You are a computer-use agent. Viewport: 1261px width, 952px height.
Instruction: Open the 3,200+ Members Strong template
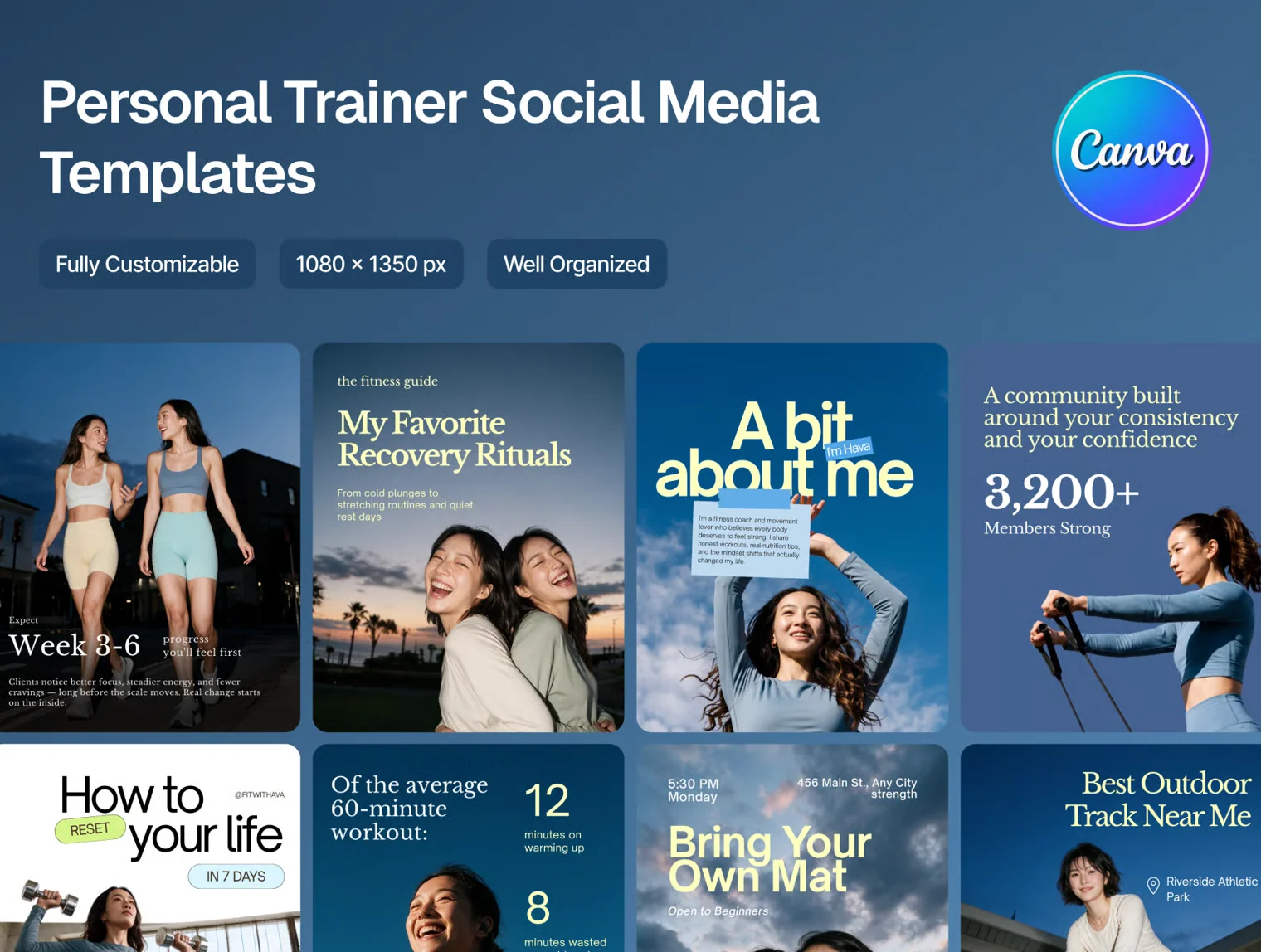[1111, 537]
